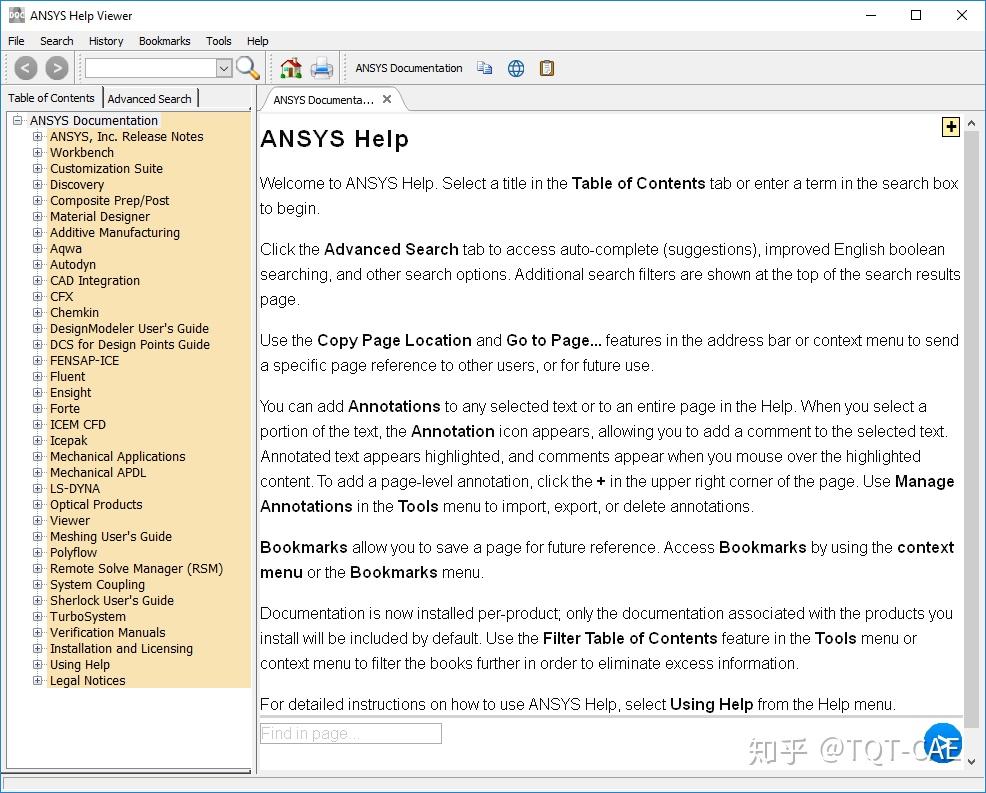Click the clipboard icon in toolbar
This screenshot has width=986, height=793.
546,68
